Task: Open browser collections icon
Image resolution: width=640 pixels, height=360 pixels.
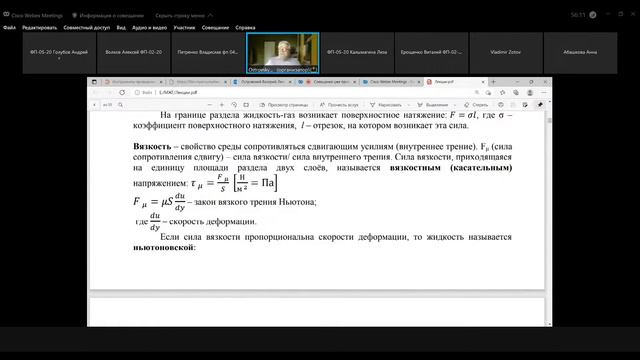Action: (516, 93)
